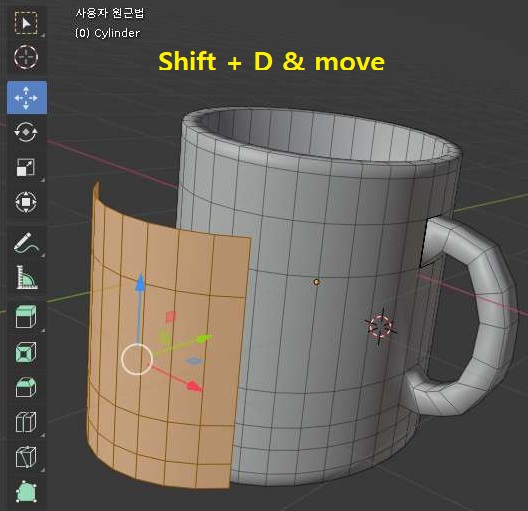Select the Loop Cut tool
Screen dimensions: 528x511
(26, 422)
